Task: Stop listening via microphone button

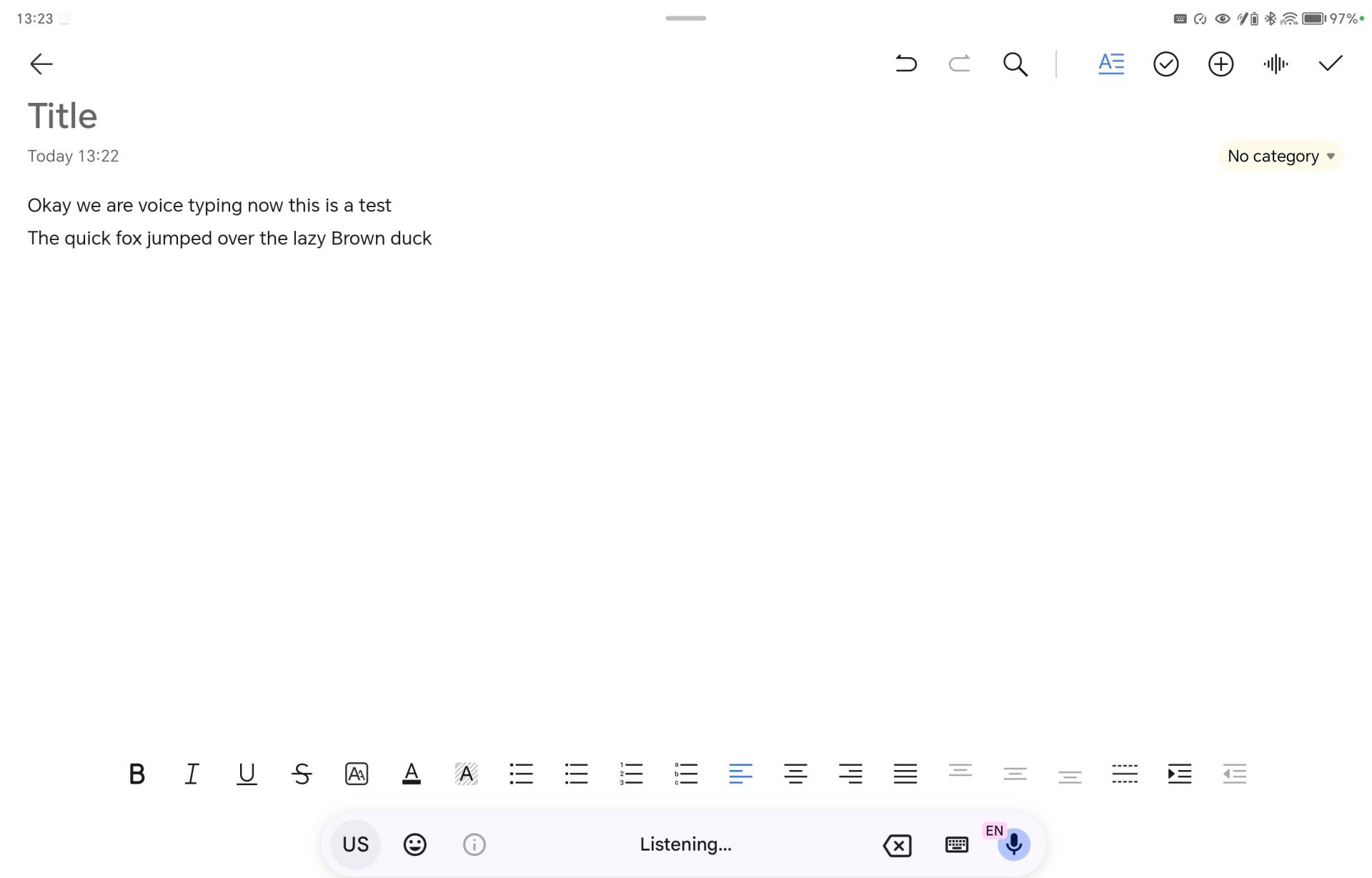Action: coord(1013,844)
